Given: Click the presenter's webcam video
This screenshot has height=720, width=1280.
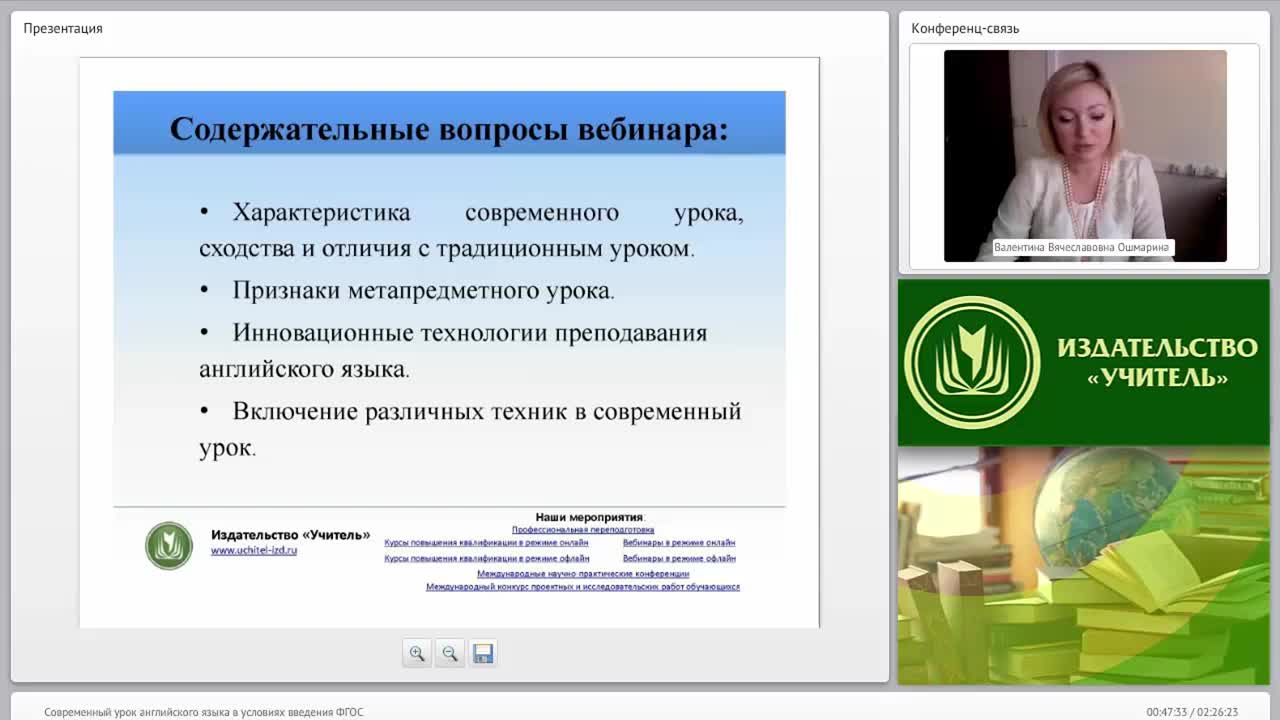Looking at the screenshot, I should click(1085, 156).
